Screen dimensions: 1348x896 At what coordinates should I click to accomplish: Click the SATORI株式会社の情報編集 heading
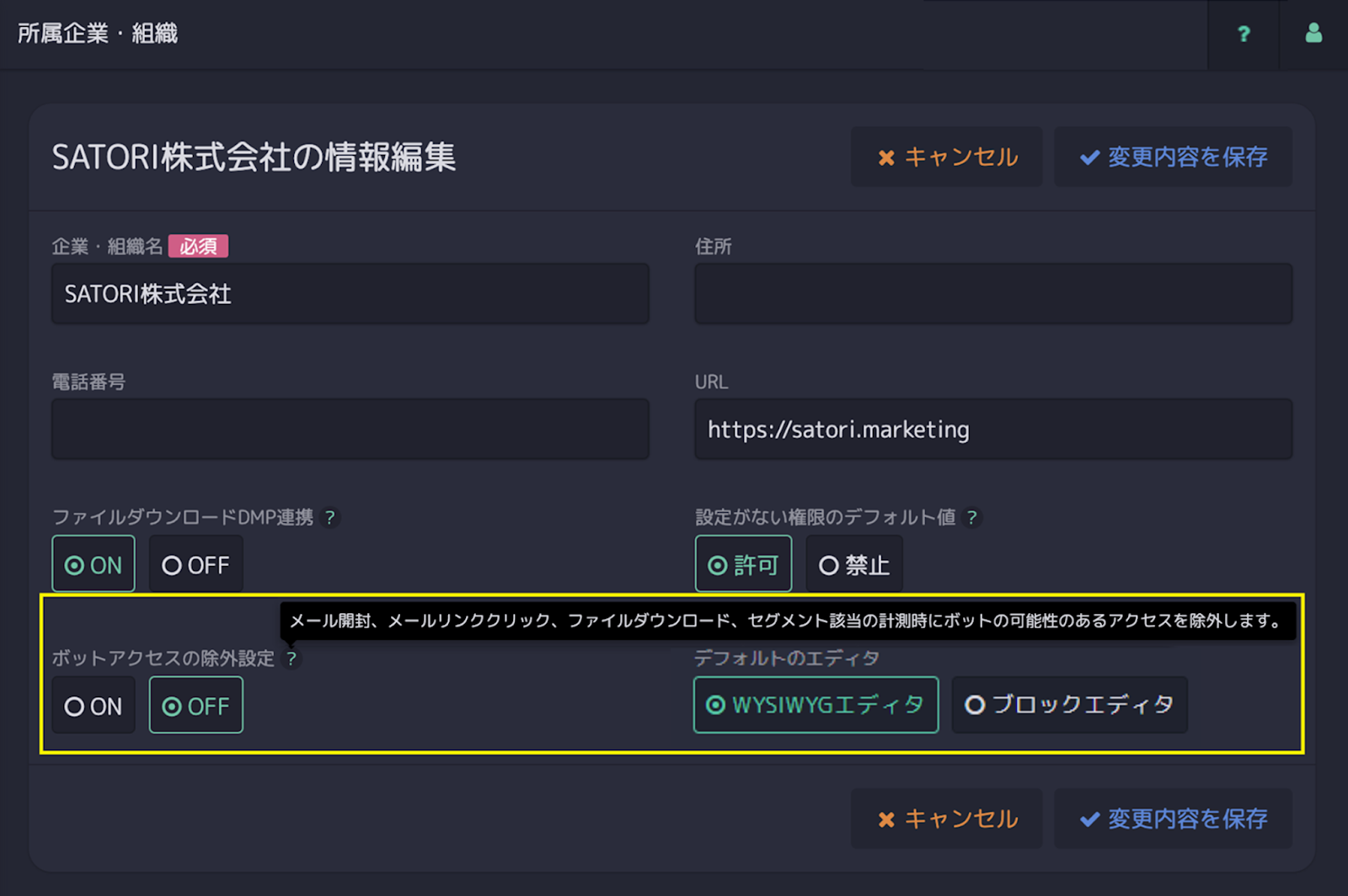click(254, 157)
